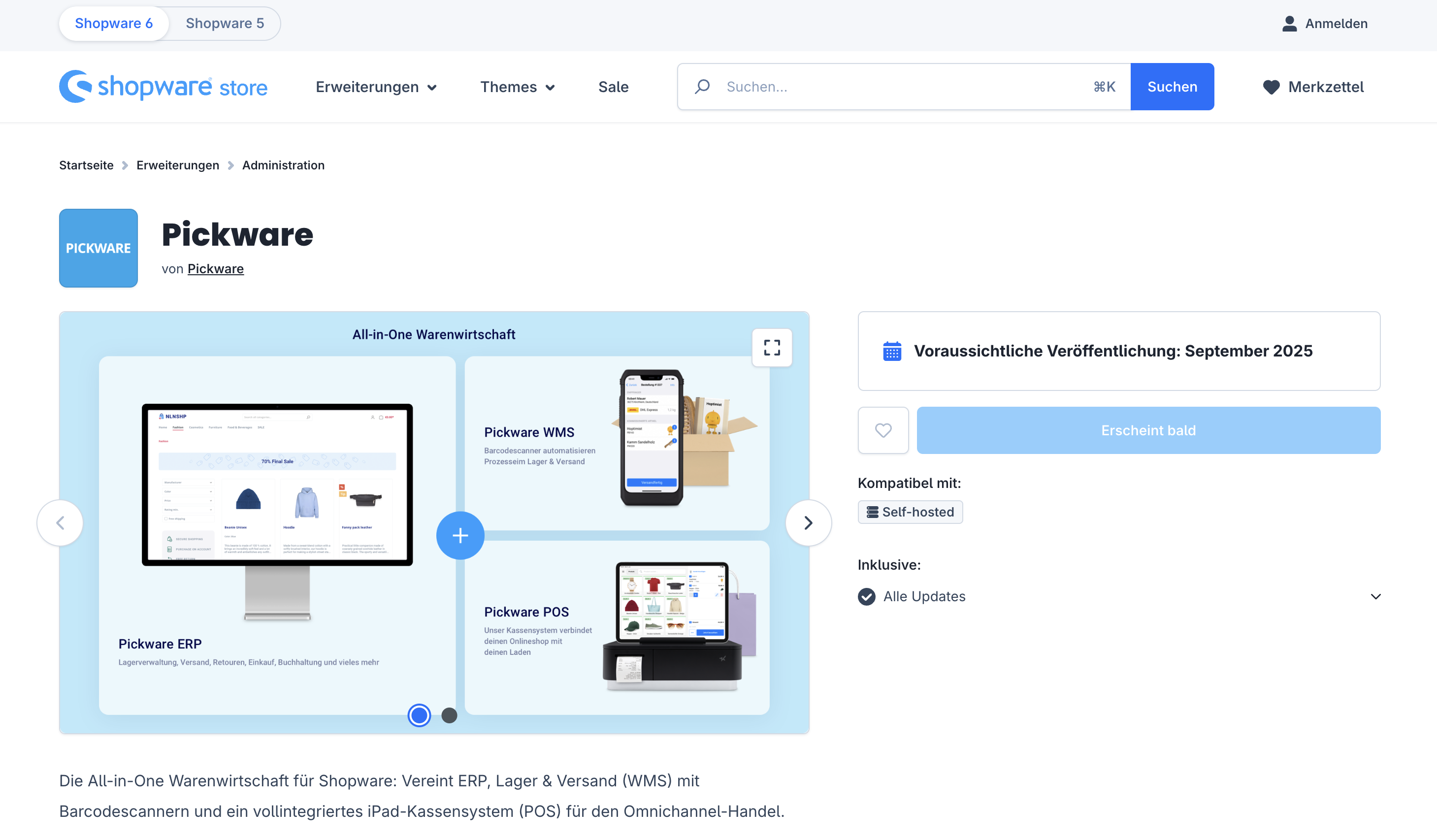The image size is (1437, 840).
Task: Click the Suchen search button
Action: (1173, 87)
